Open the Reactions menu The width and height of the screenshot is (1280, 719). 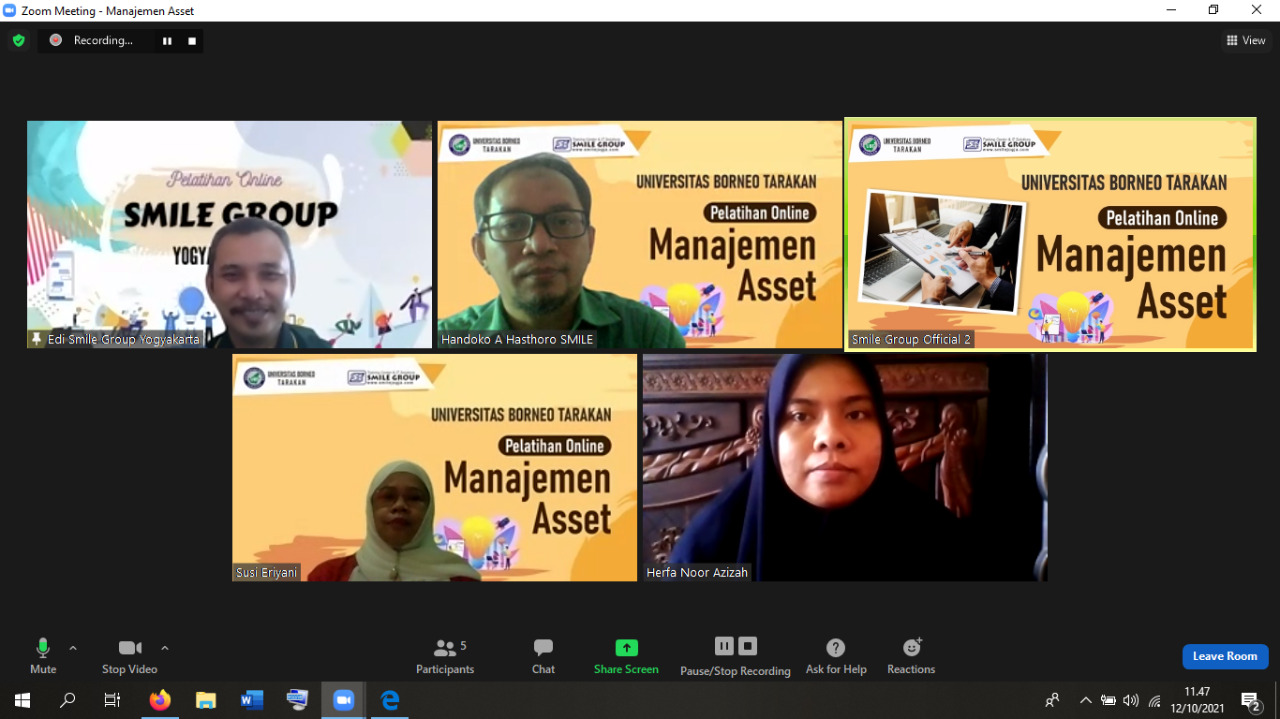point(911,655)
